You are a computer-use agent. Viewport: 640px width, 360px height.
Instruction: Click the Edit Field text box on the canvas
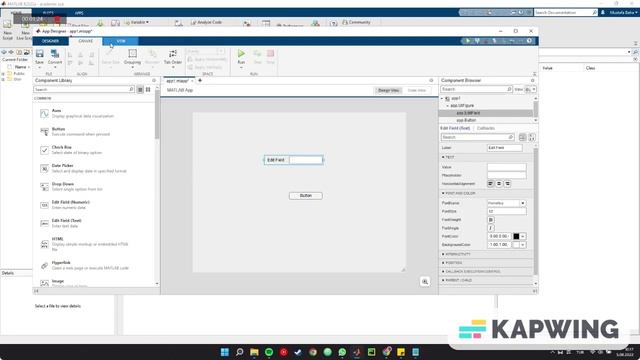[306, 160]
